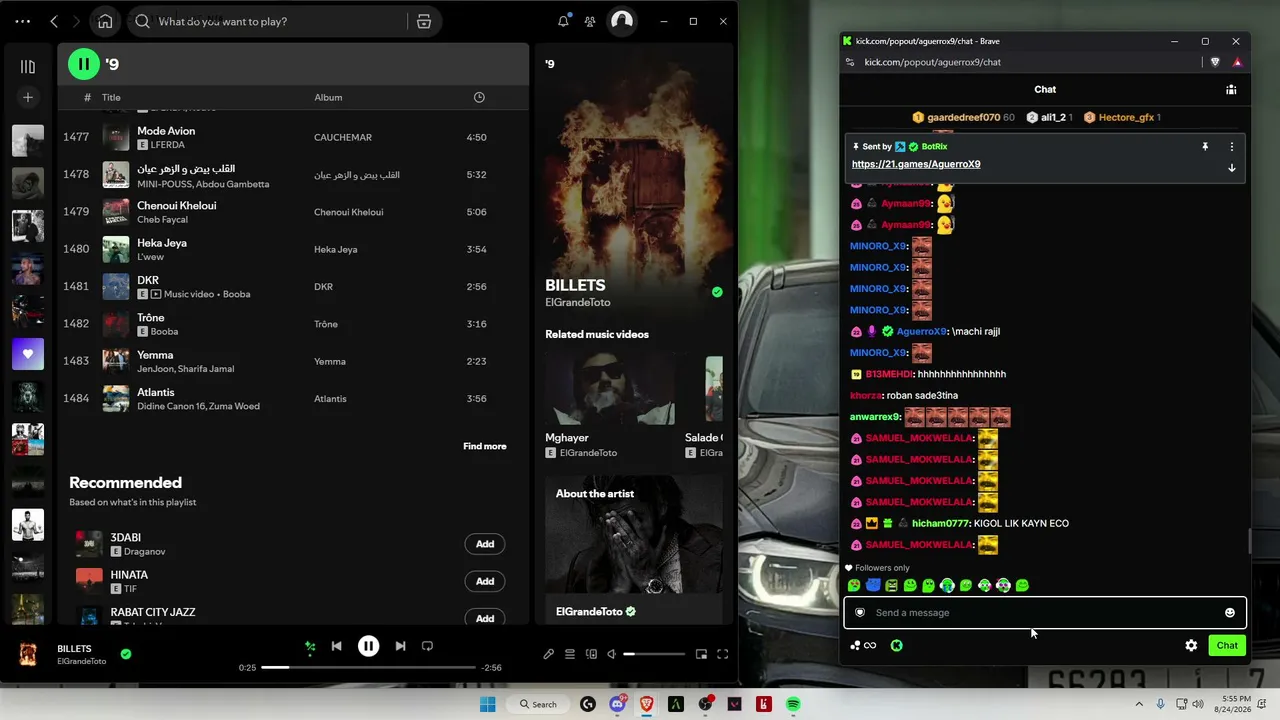This screenshot has width=1280, height=720.
Task: Unpin the BotRix pinned message
Action: pos(1205,146)
